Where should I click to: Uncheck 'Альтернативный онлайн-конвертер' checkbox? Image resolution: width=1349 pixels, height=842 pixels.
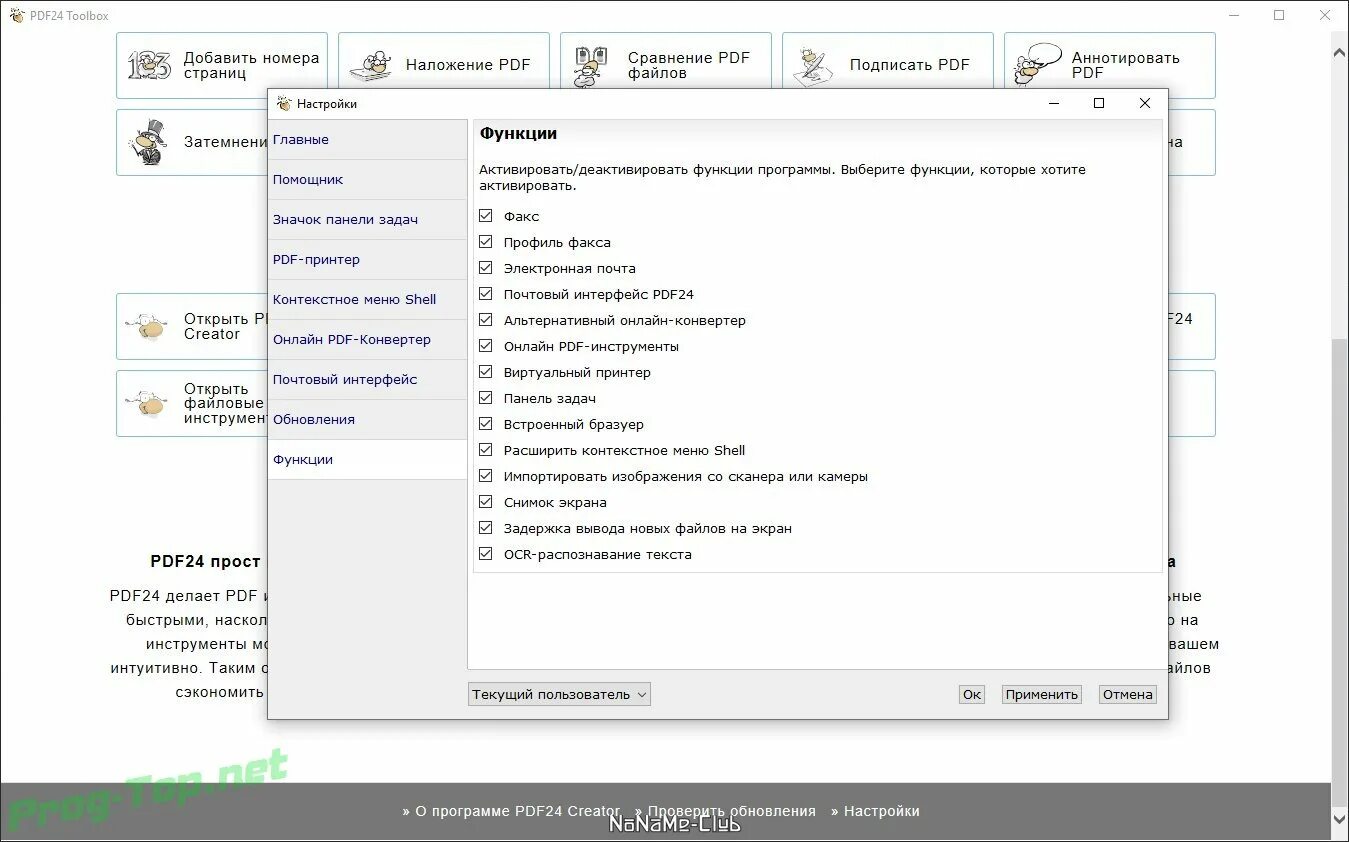click(x=486, y=320)
